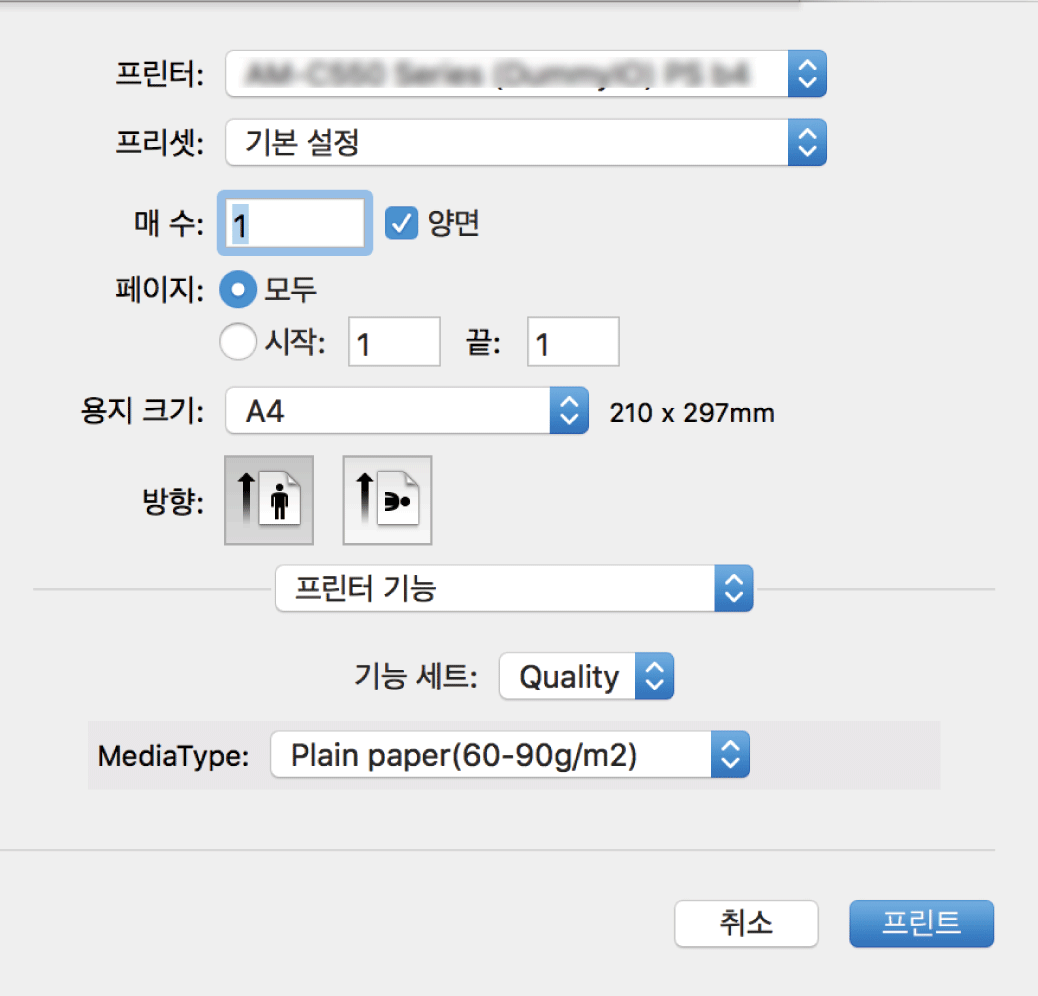Click the 취소 button

[746, 923]
